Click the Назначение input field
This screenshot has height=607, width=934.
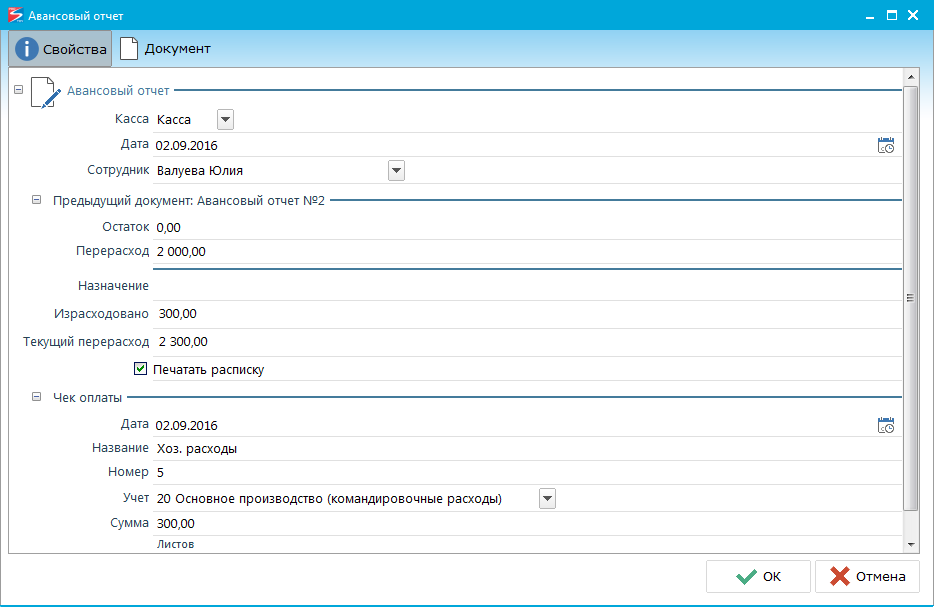pyautogui.click(x=527, y=286)
